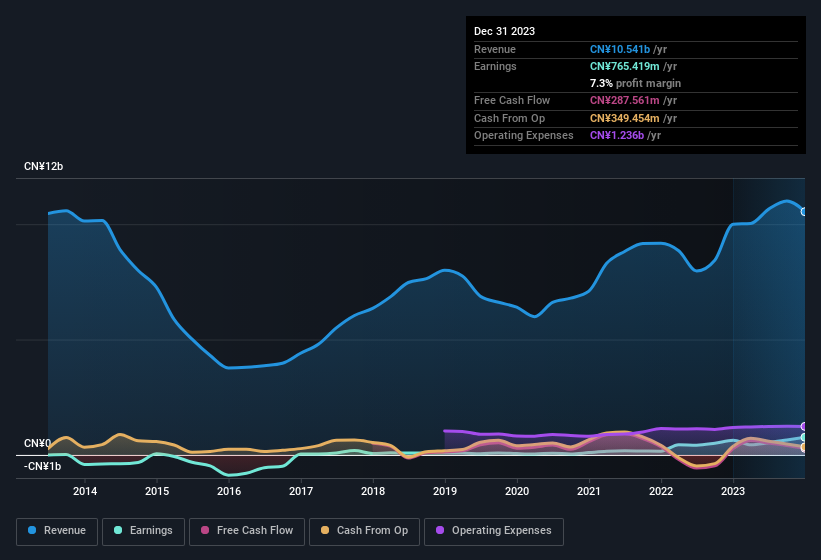Click the Free Cash Flow value CN¥287.561m
821x560 pixels.
click(625, 100)
